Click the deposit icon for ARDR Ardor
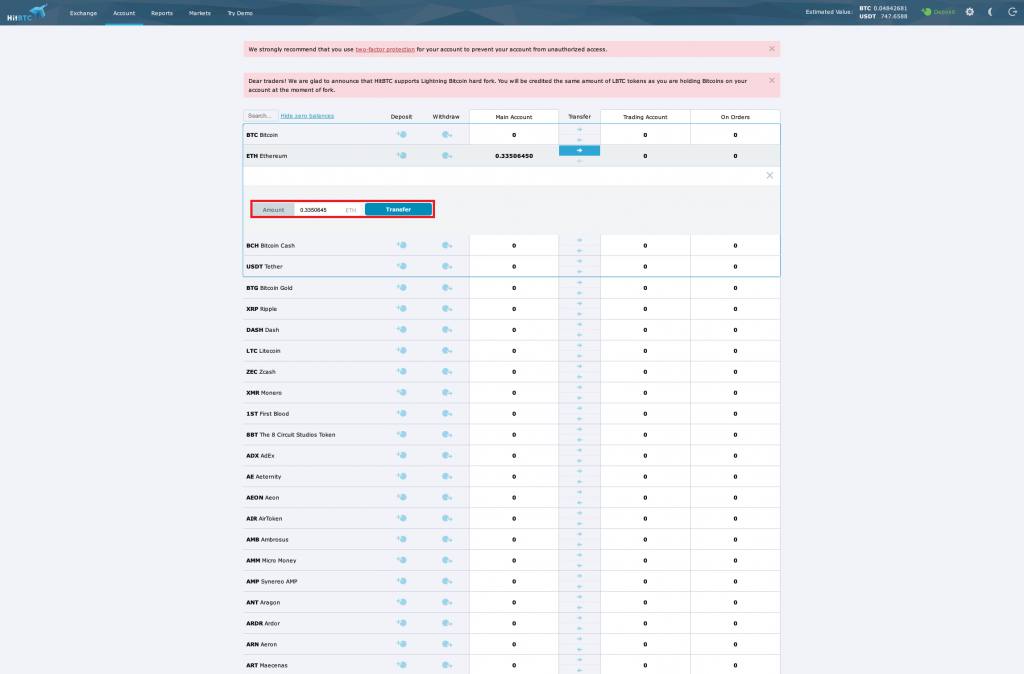The height and width of the screenshot is (674, 1024). (401, 623)
